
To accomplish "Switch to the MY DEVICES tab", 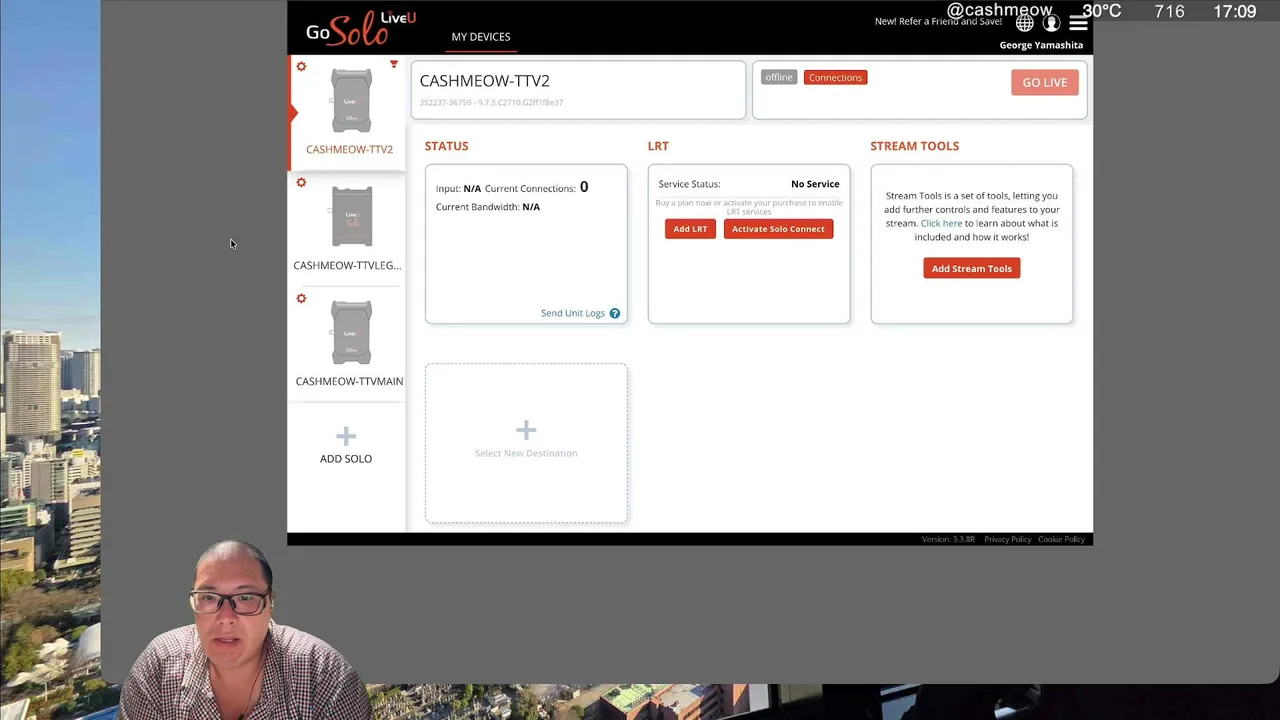I will tap(481, 37).
